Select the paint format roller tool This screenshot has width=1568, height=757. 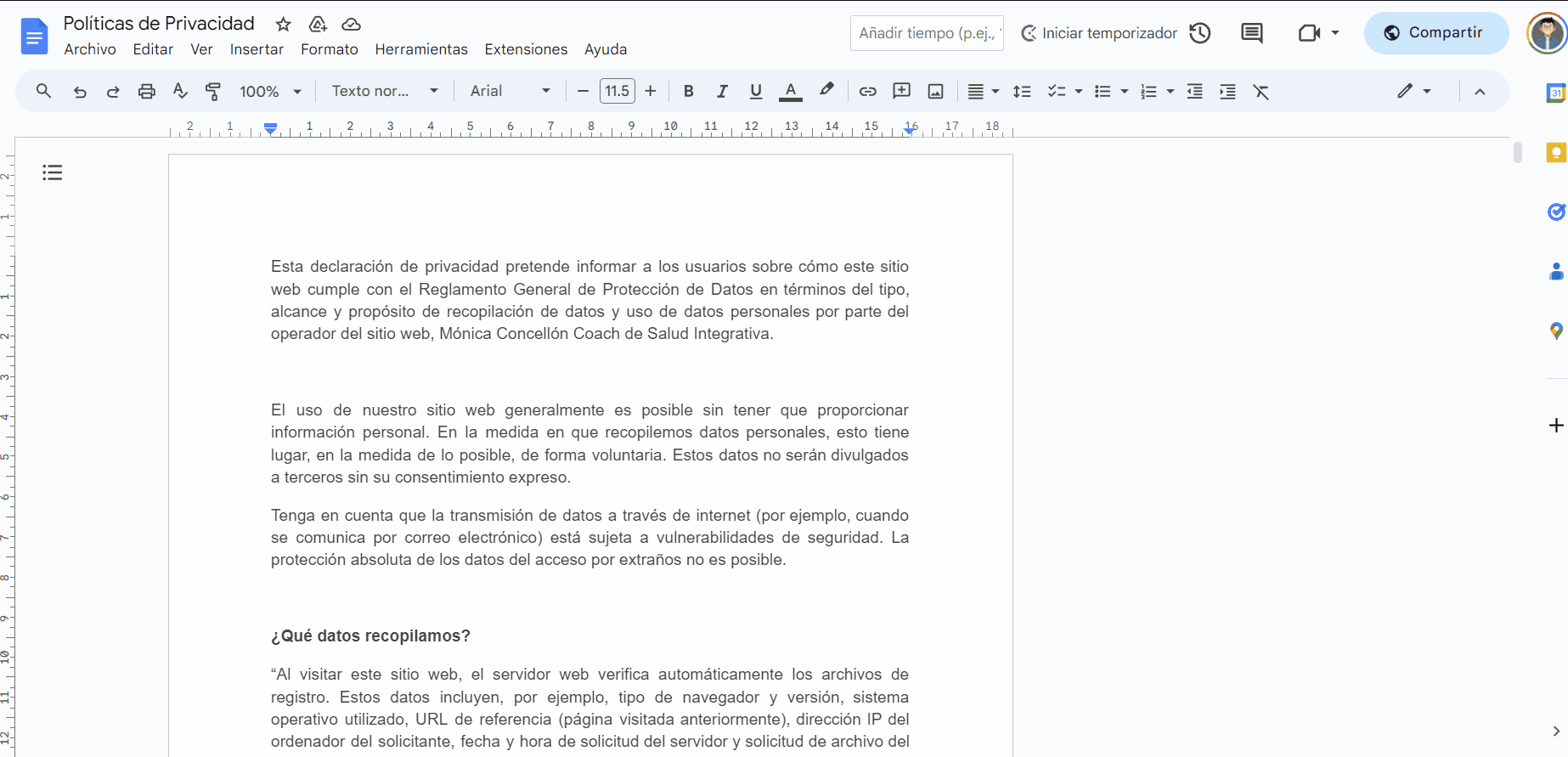(x=213, y=92)
